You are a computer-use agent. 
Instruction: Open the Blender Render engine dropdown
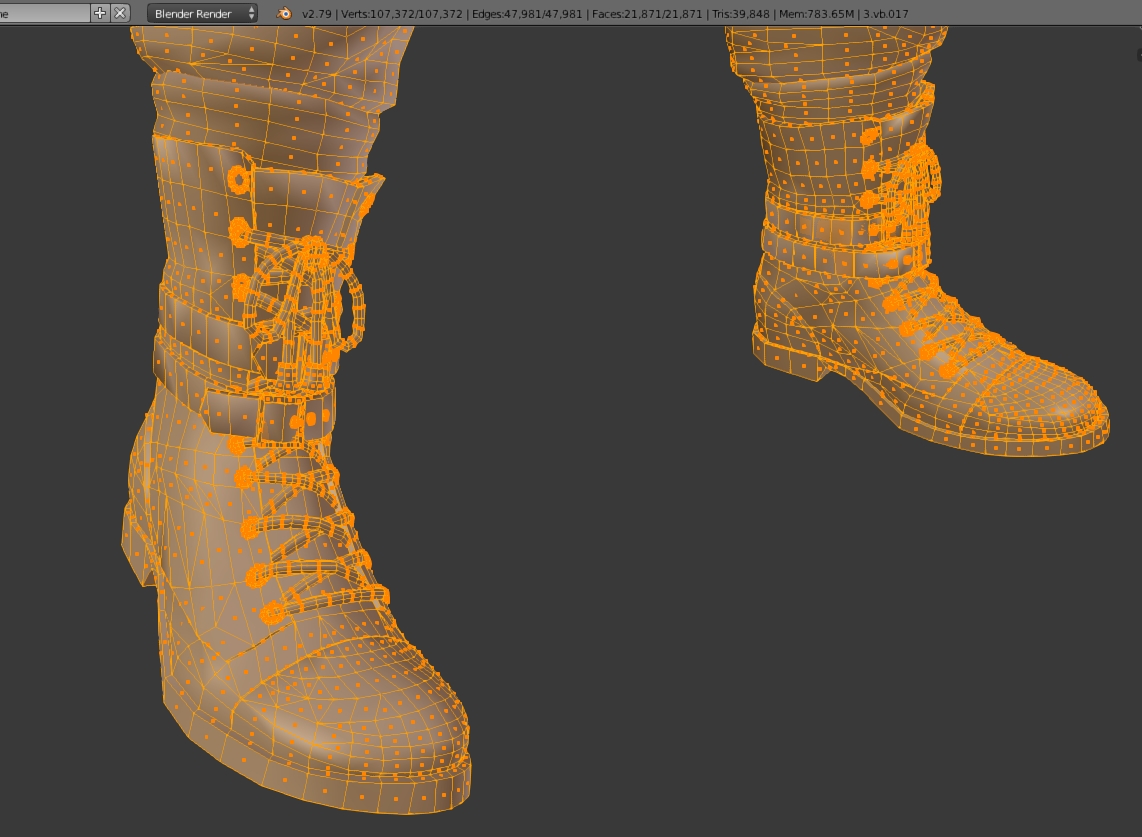[203, 14]
